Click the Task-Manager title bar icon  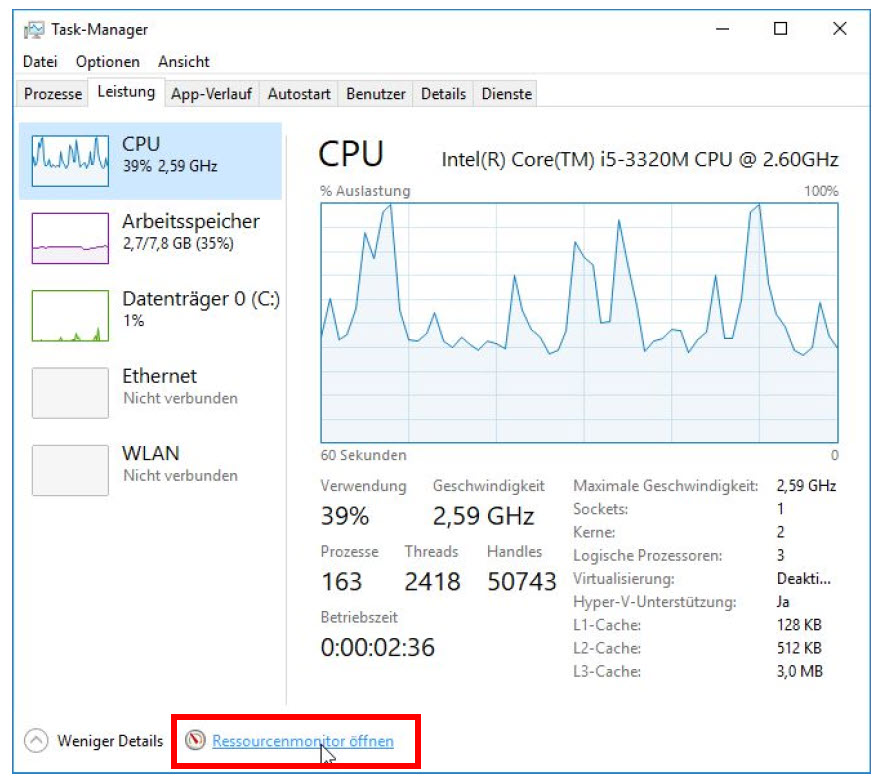click(34, 30)
